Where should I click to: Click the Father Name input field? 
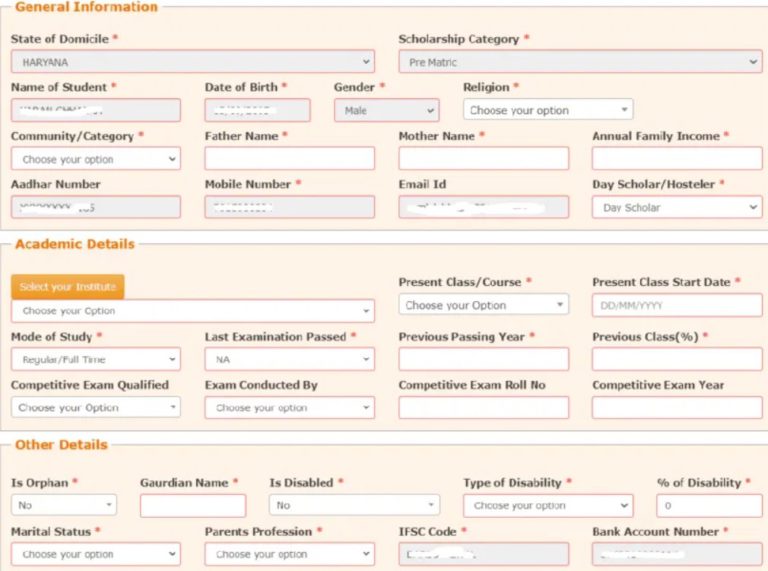click(289, 159)
